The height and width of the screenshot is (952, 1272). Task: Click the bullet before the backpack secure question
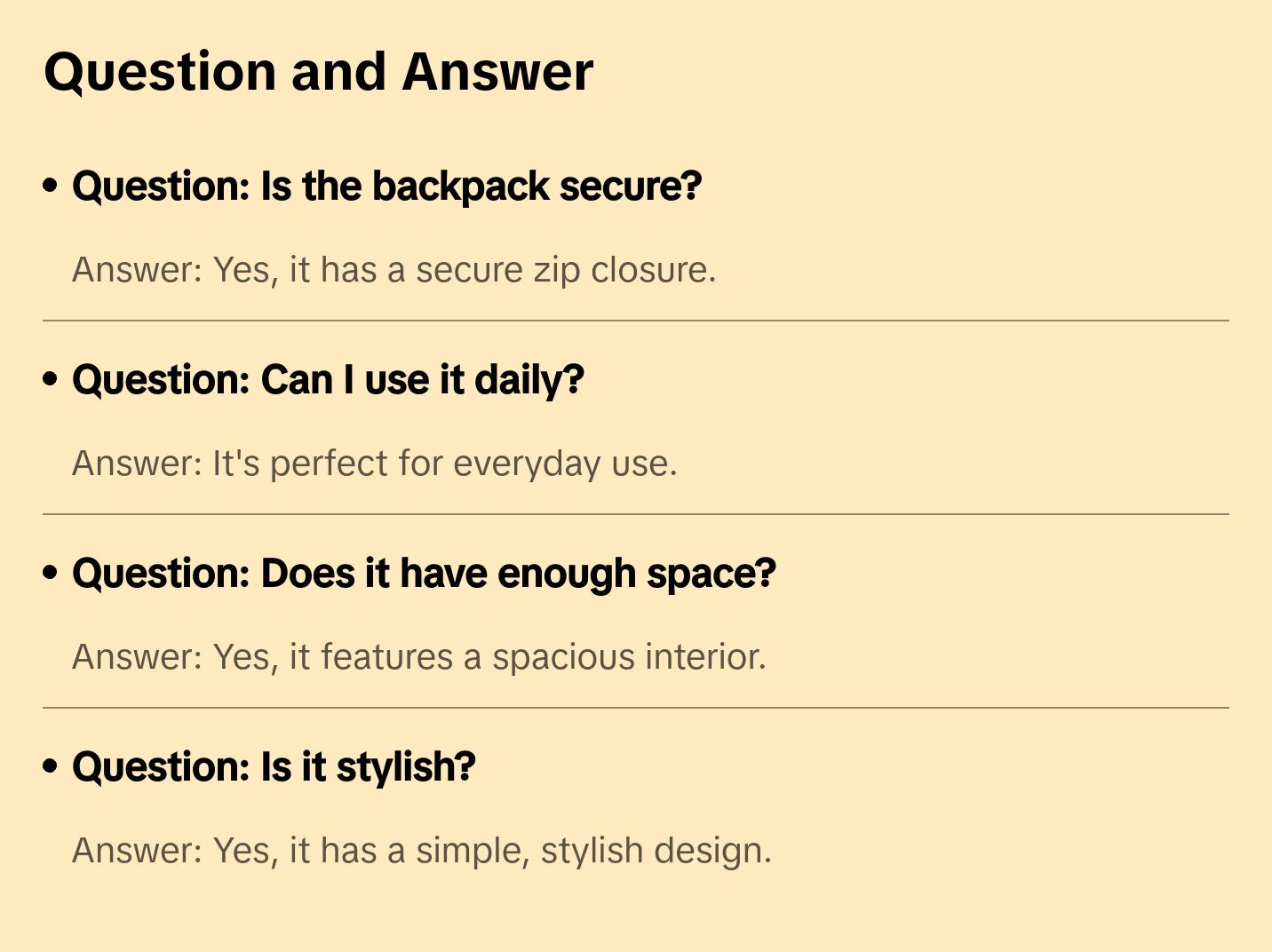51,186
